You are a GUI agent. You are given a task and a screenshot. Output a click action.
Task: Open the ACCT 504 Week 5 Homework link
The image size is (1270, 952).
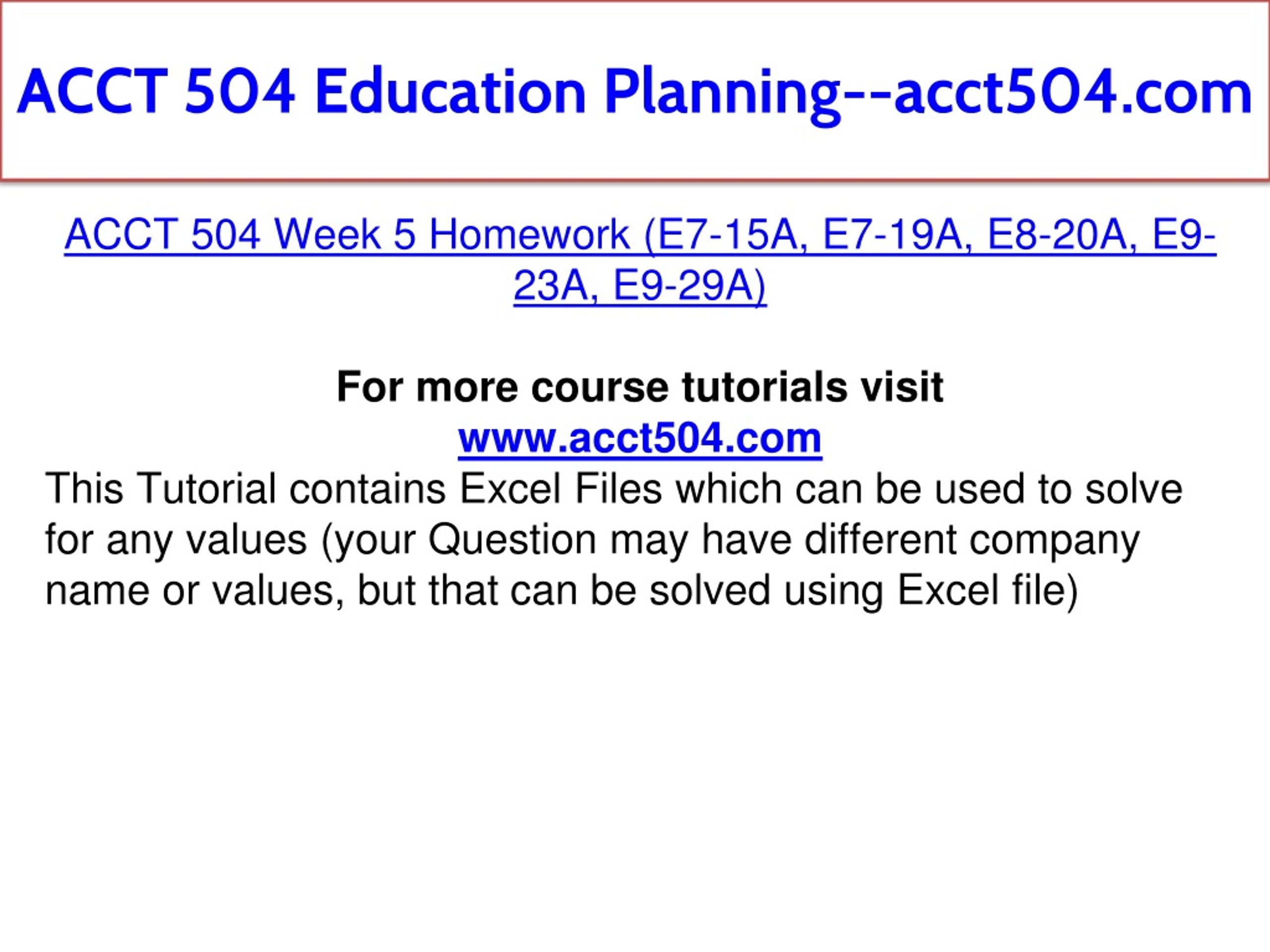coord(640,260)
